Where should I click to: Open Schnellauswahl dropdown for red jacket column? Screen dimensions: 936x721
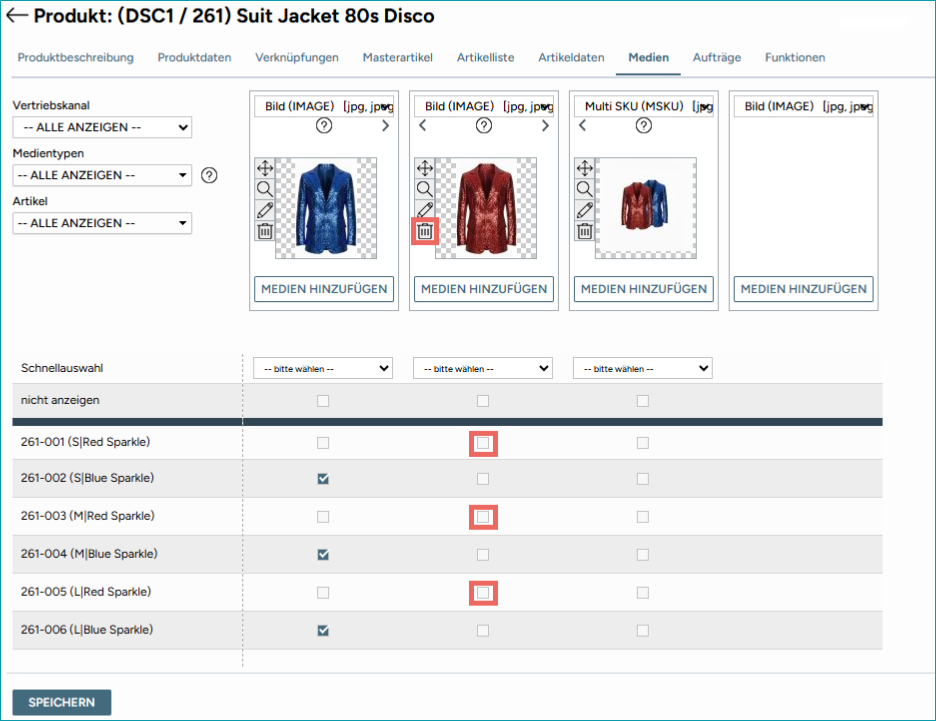click(483, 368)
